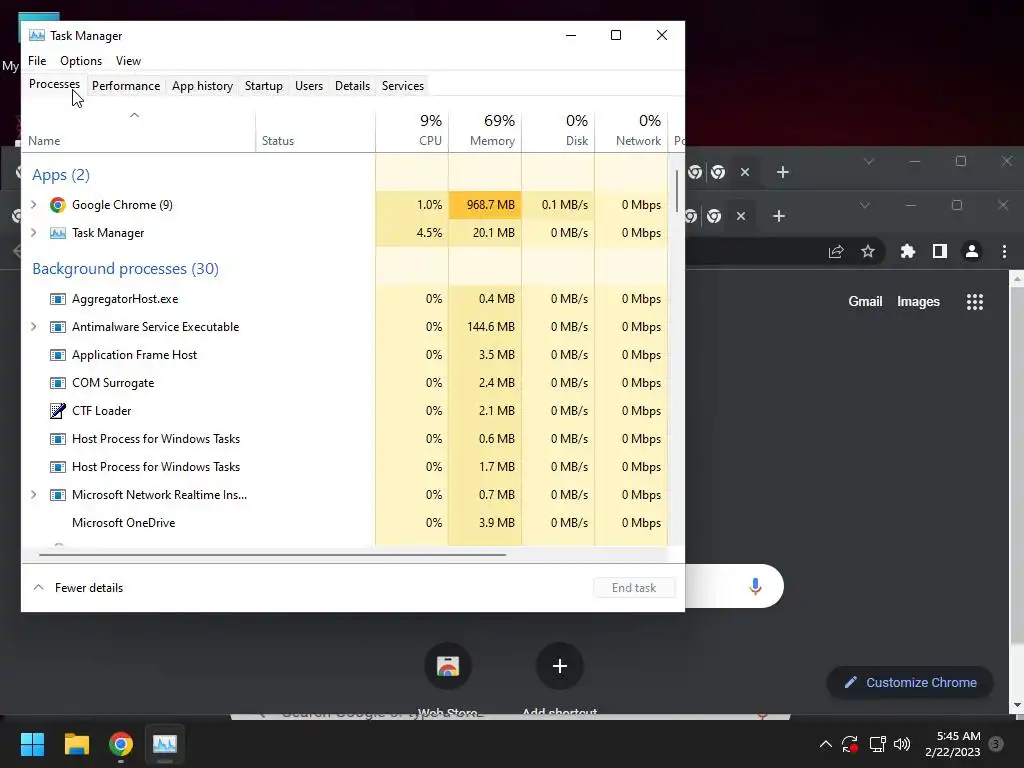Open new tab in rear Chrome window
Viewport: 1024px width, 768px height.
click(782, 172)
